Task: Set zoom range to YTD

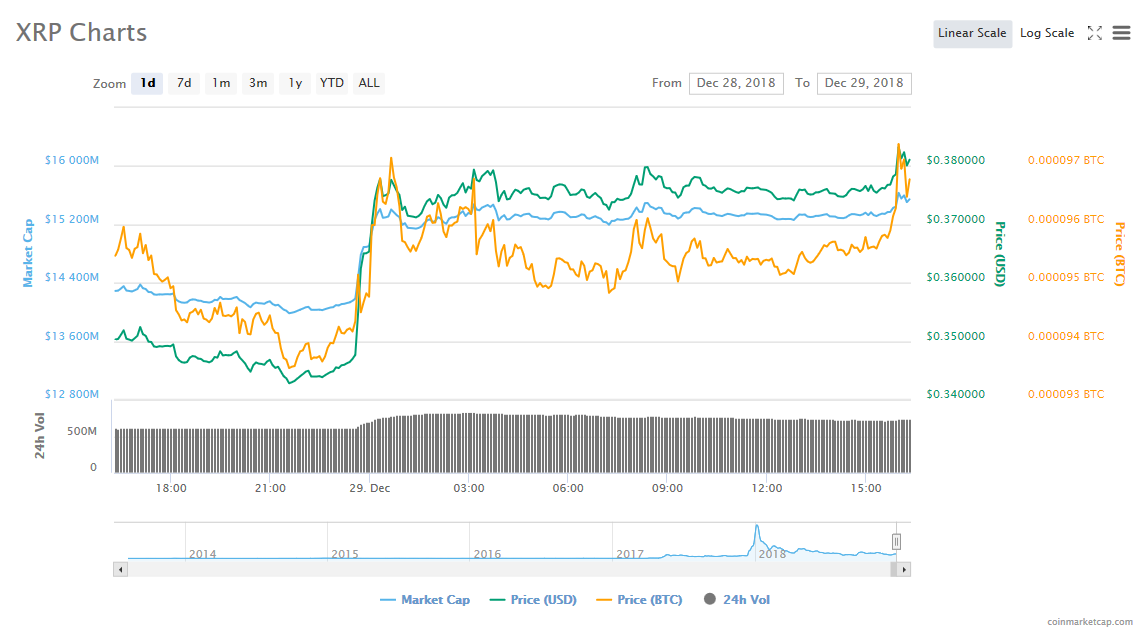Action: click(x=332, y=83)
